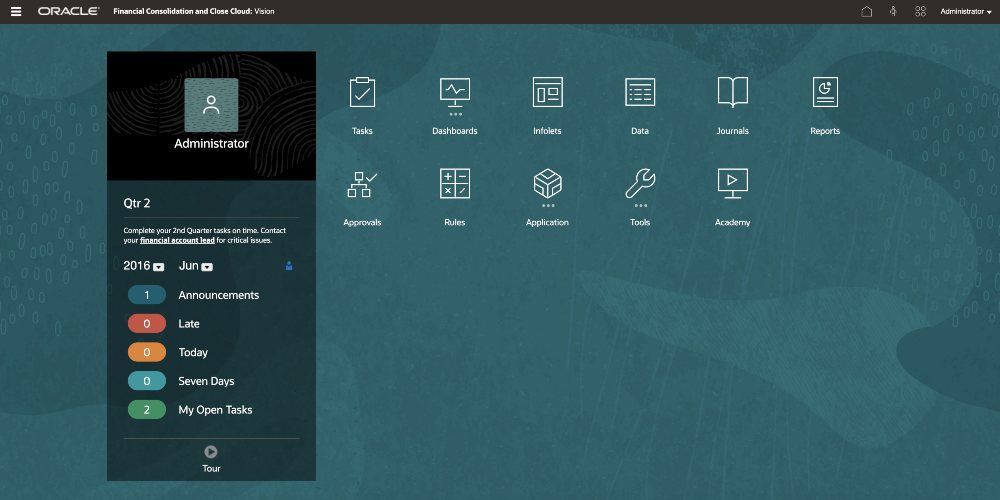
Task: Open the Application cube icon
Action: point(547,185)
